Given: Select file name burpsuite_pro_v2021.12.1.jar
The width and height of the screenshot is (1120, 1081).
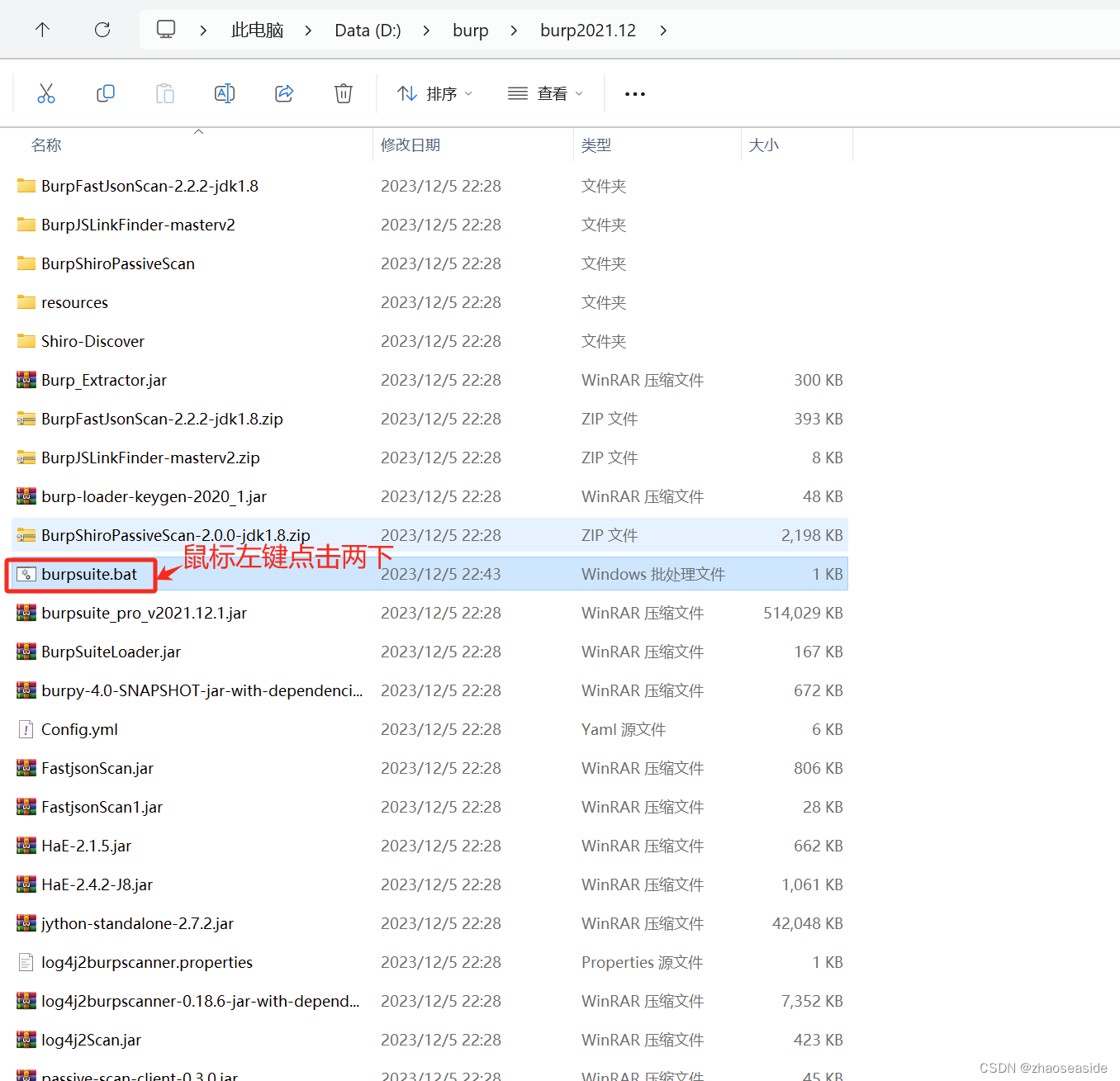Looking at the screenshot, I should (144, 613).
